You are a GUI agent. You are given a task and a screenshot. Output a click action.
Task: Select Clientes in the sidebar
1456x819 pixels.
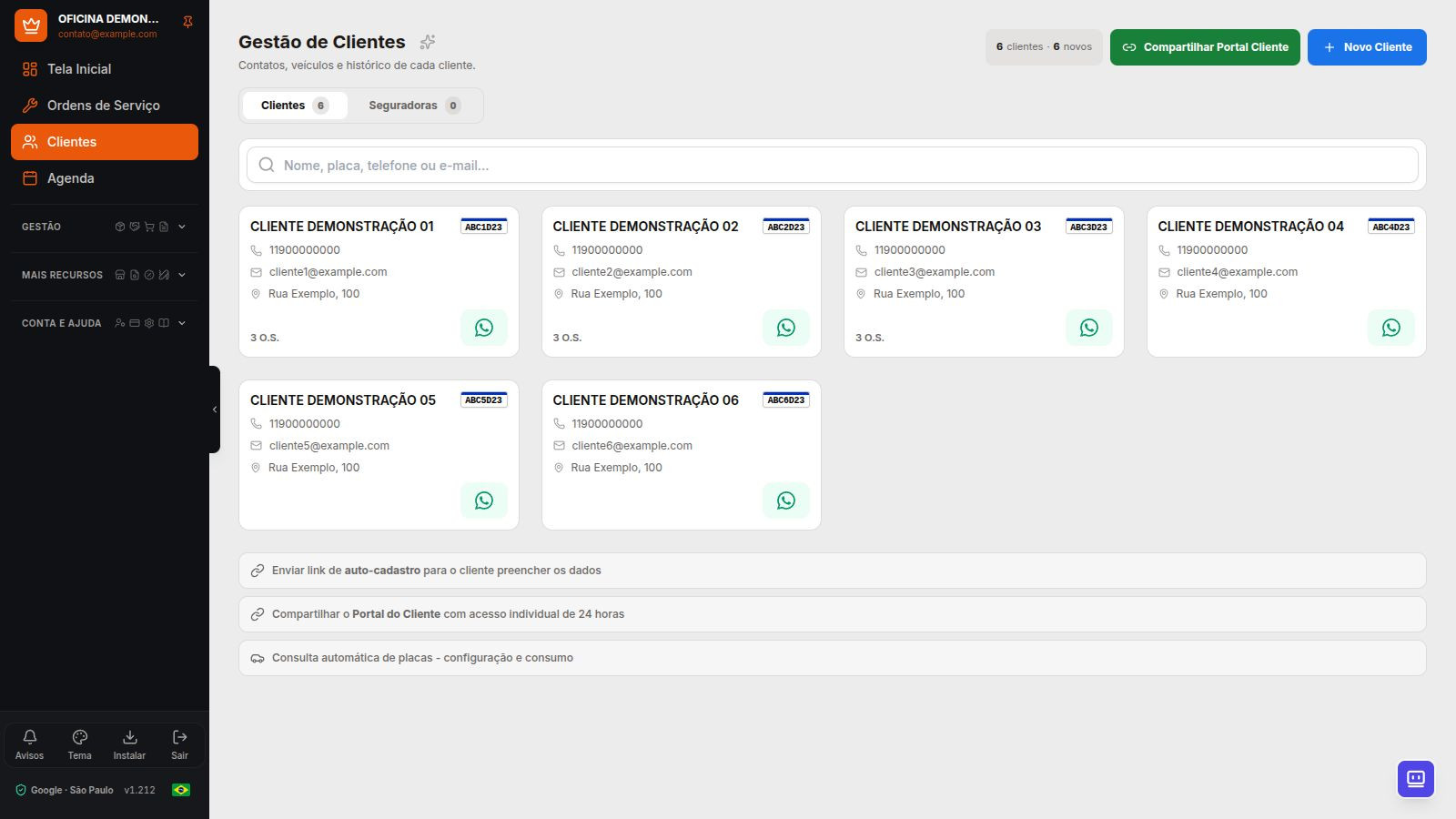[105, 142]
